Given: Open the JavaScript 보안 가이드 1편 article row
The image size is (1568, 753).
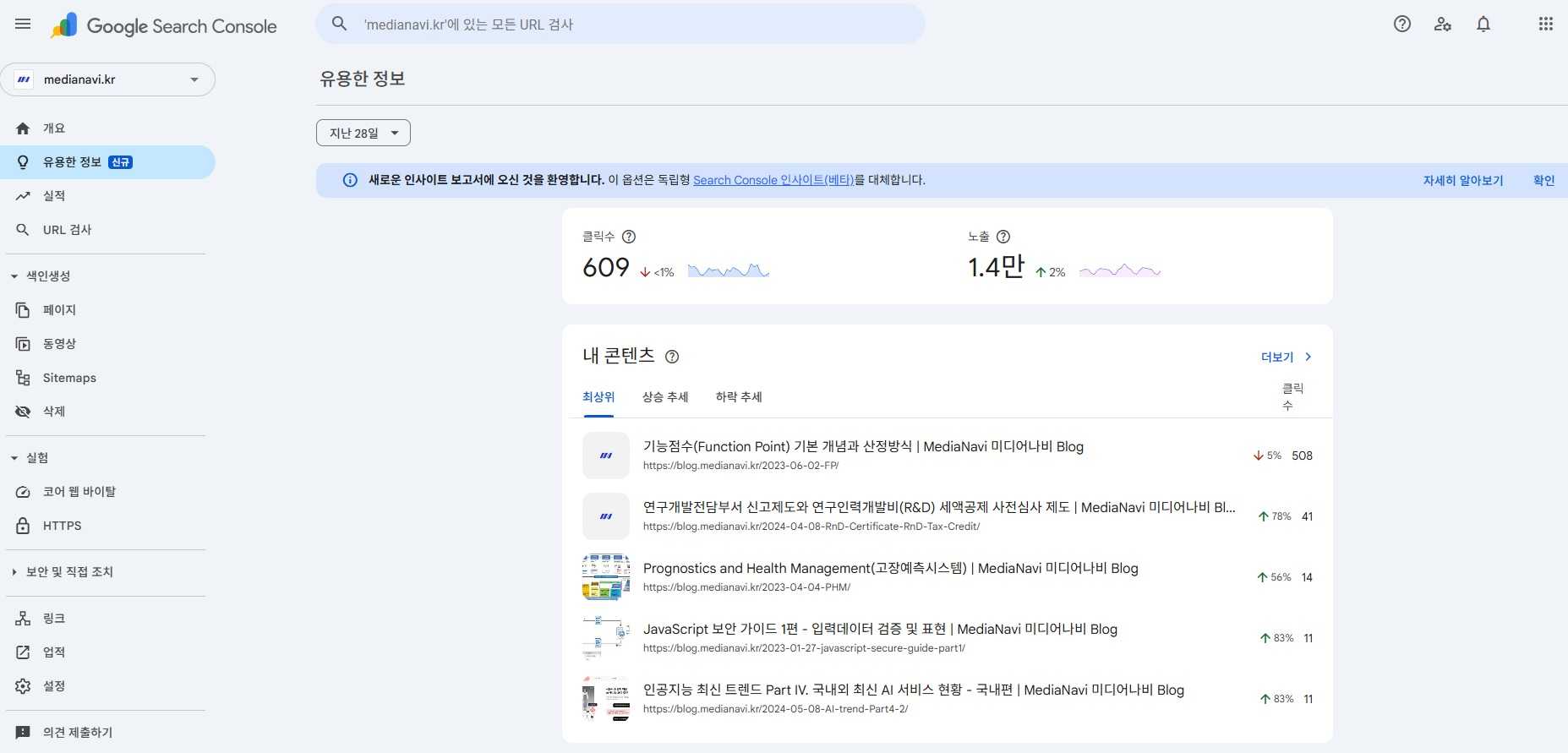Looking at the screenshot, I should click(x=948, y=638).
